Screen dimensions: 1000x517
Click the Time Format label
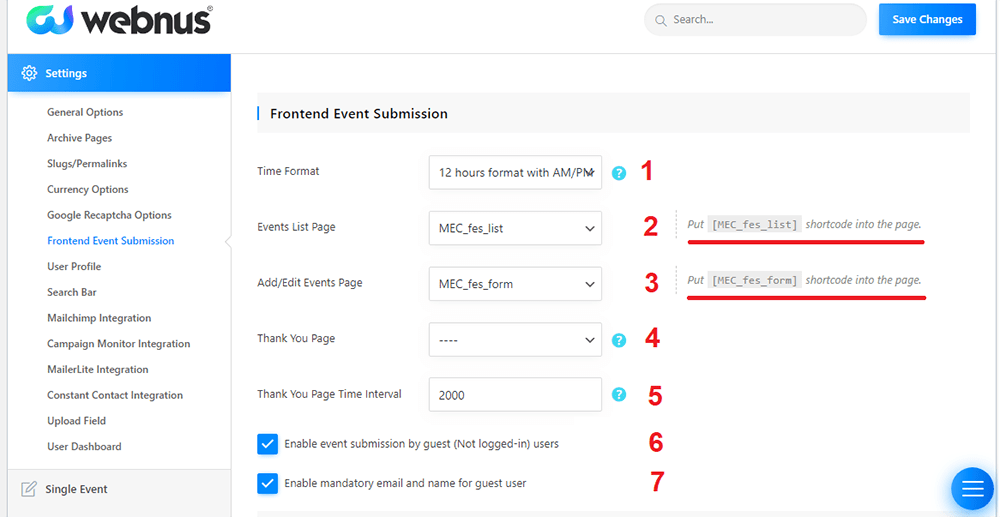coord(288,171)
